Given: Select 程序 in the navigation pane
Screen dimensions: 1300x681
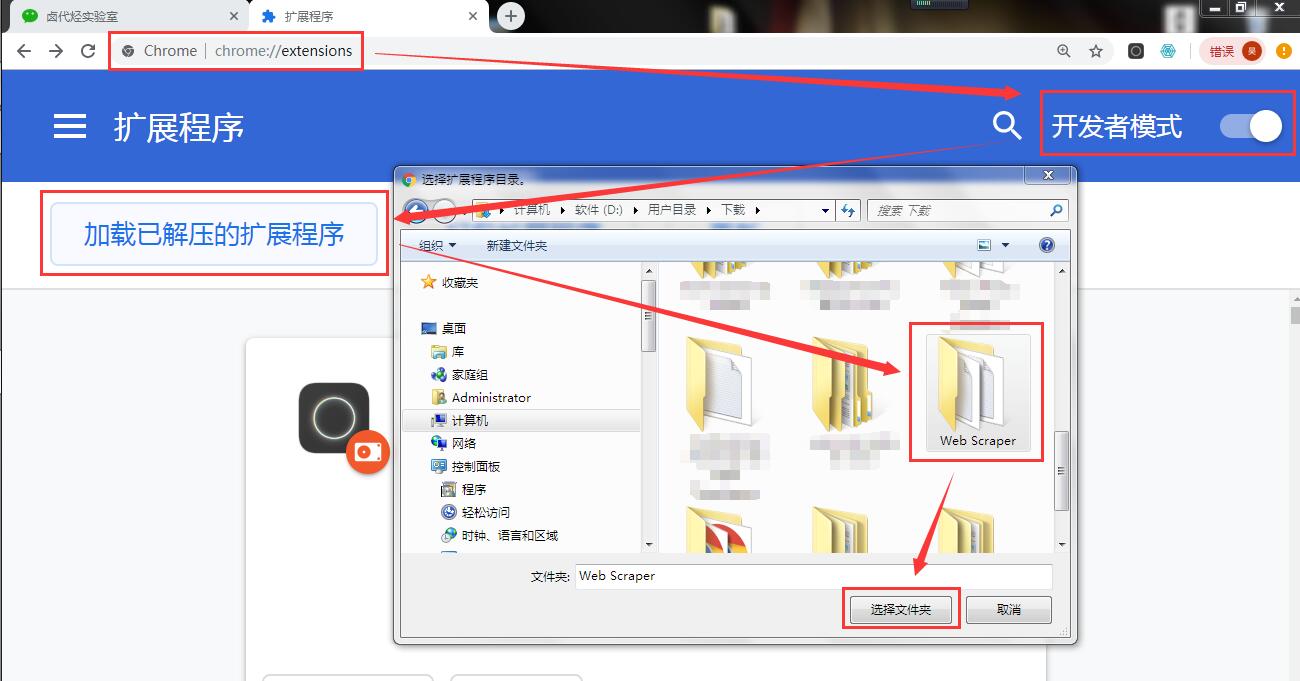Looking at the screenshot, I should click(464, 489).
